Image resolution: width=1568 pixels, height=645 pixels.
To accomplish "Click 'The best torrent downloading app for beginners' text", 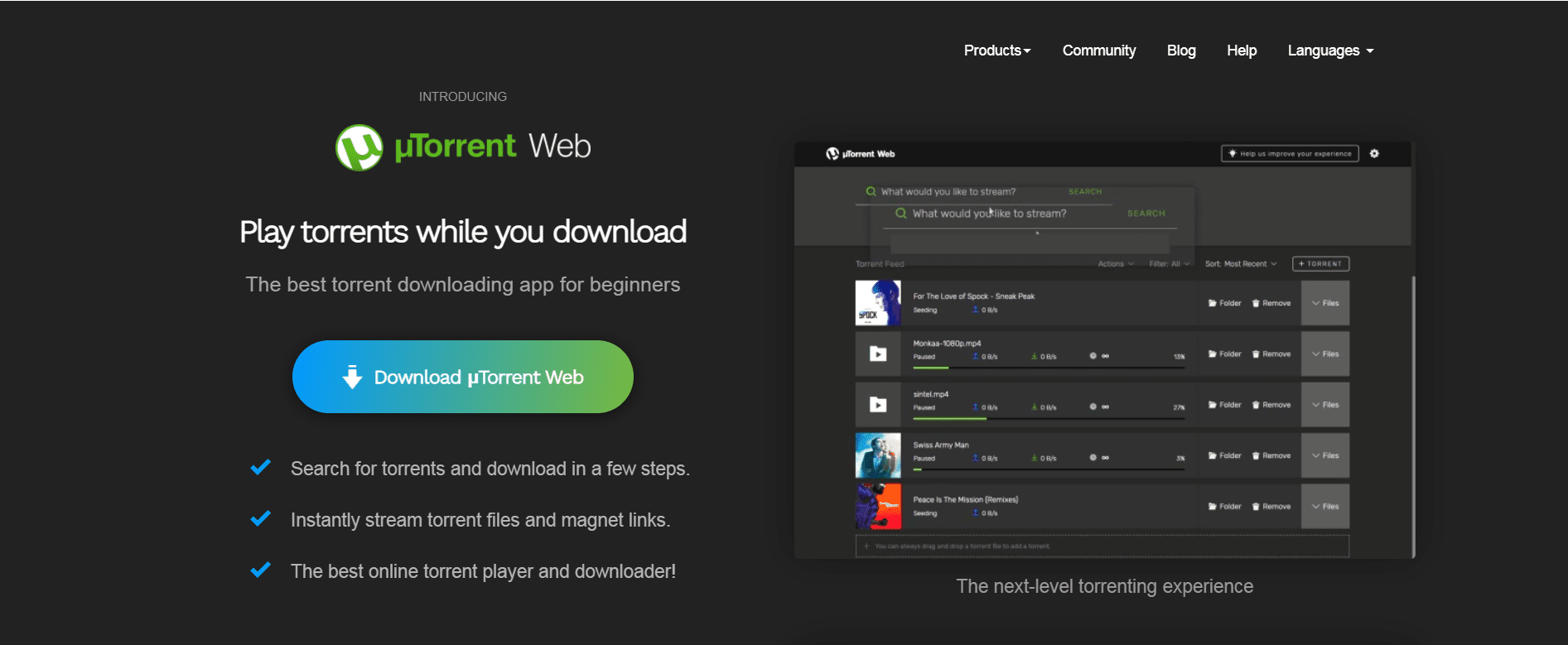I will (463, 284).
